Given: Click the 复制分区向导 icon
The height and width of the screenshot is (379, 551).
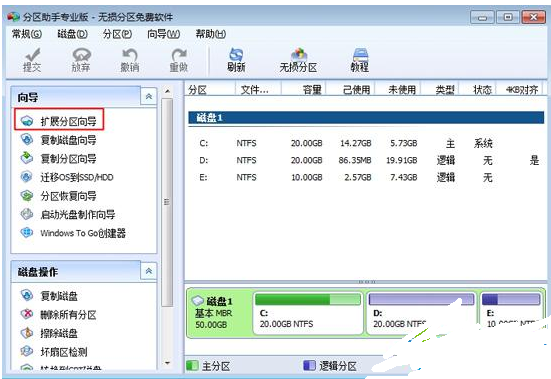Looking at the screenshot, I should [27, 158].
